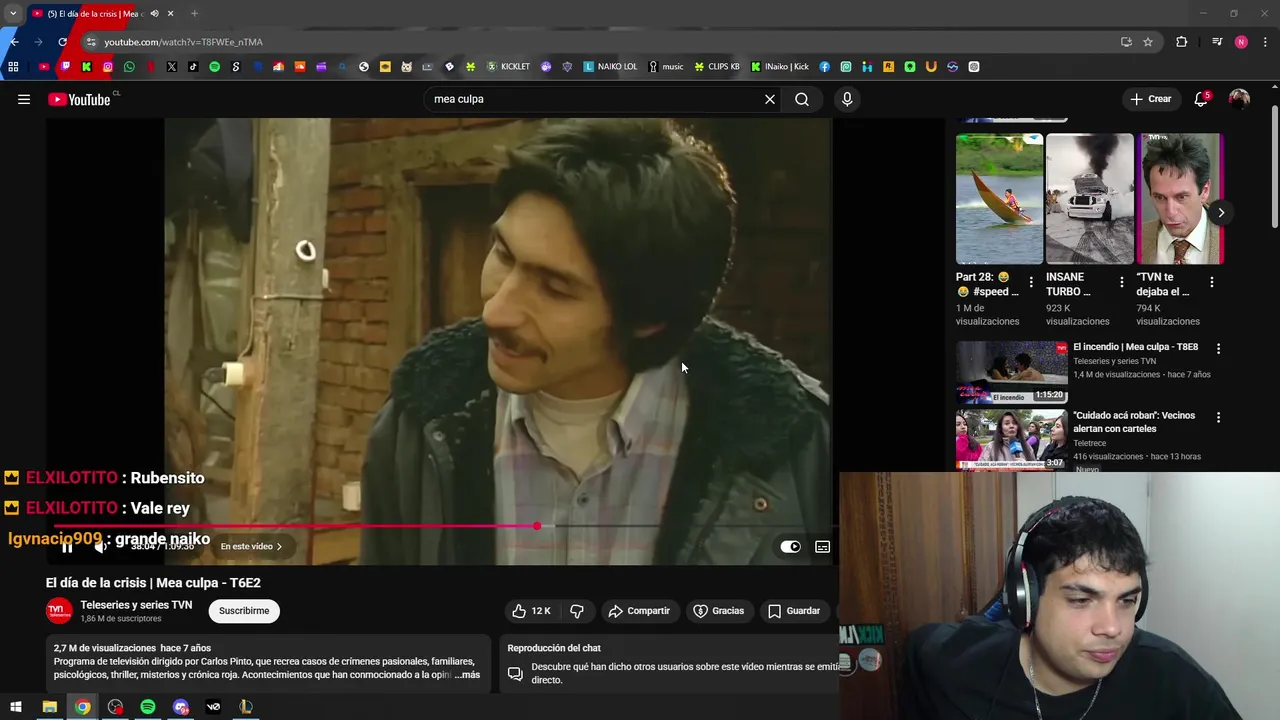Open 'El incendio | Mea culpa - T8E8' title
Viewport: 1280px width, 720px height.
[x=1135, y=347]
